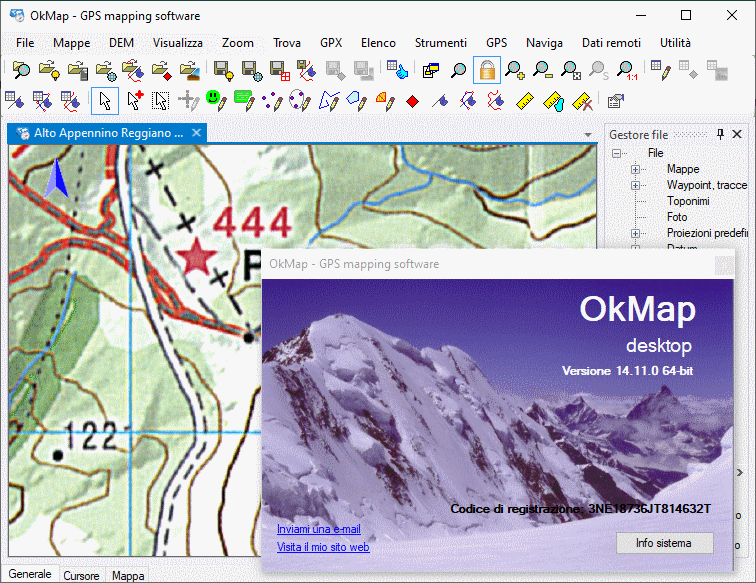Switch to the Cursore tab
The height and width of the screenshot is (583, 756).
pyautogui.click(x=81, y=576)
